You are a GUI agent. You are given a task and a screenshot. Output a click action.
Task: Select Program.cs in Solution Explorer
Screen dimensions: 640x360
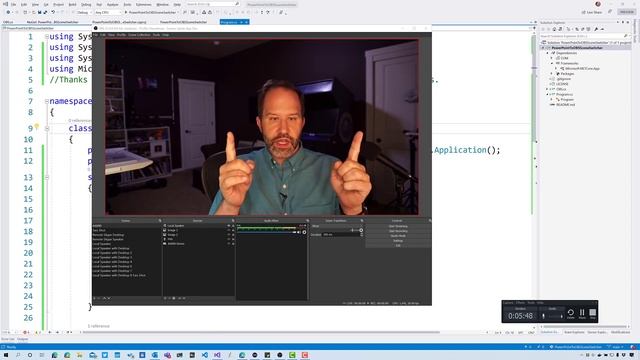tap(564, 94)
